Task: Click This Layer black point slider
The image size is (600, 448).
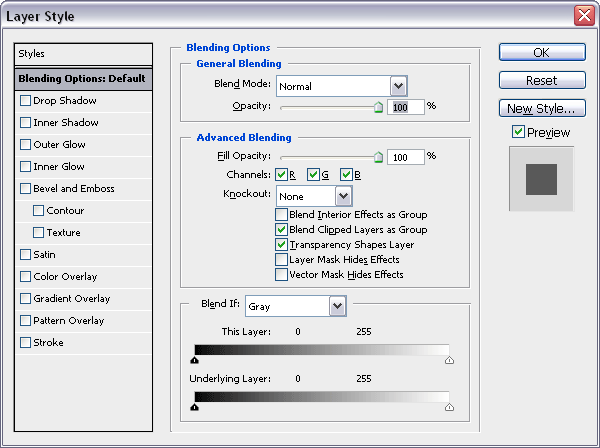Action: coord(194,360)
